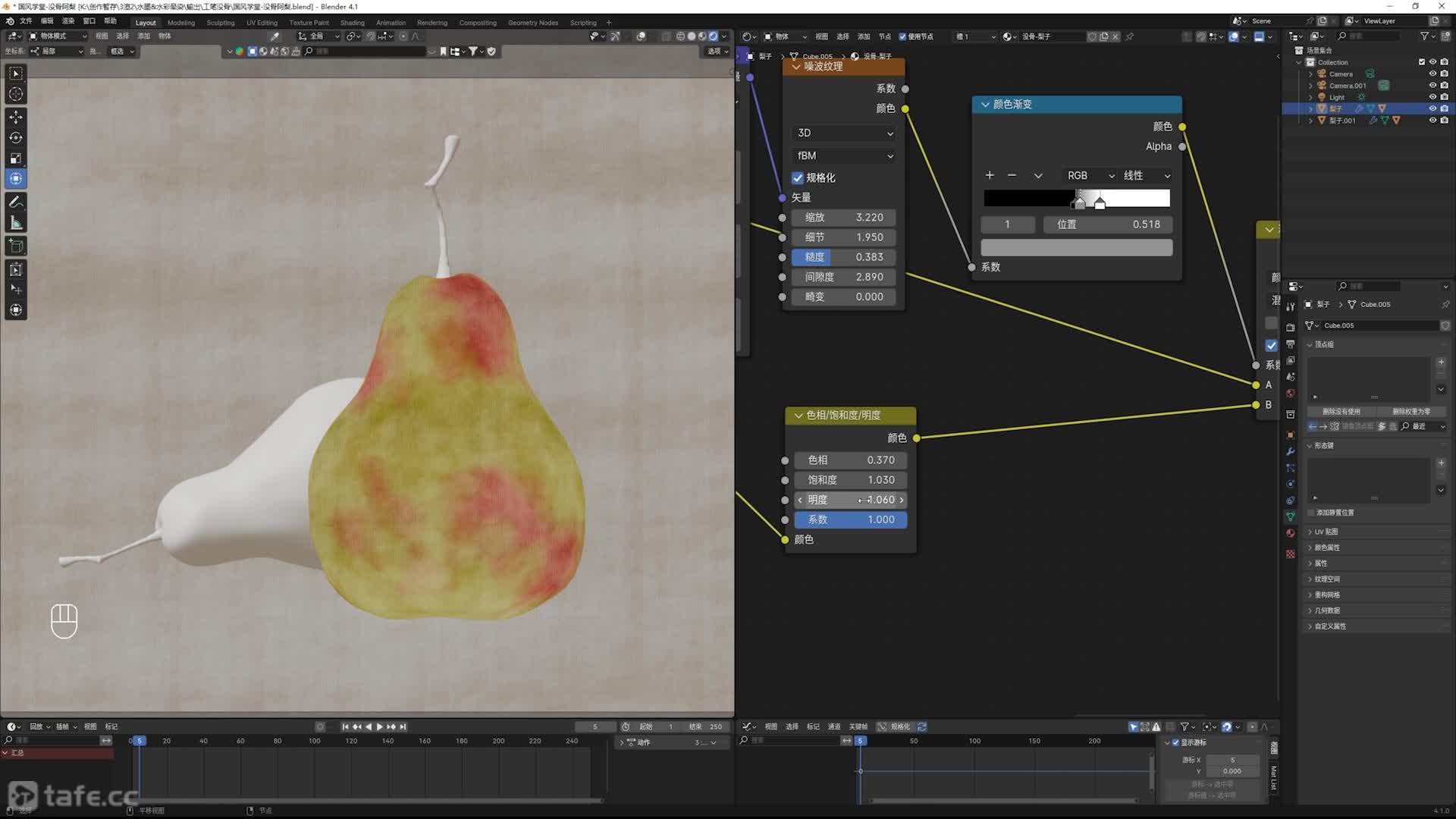Image resolution: width=1456 pixels, height=819 pixels.
Task: Select the Rotate tool in viewport toolbar
Action: pos(16,138)
